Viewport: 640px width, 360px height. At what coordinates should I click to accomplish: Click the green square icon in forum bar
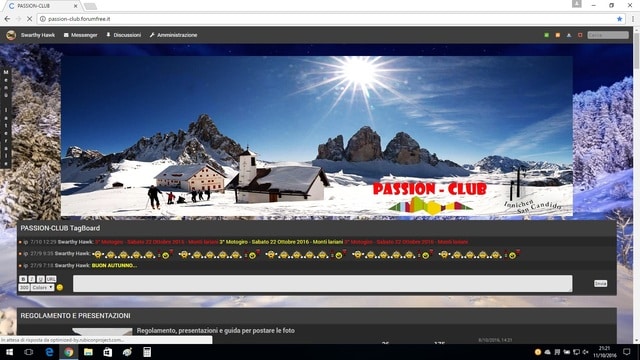547,36
